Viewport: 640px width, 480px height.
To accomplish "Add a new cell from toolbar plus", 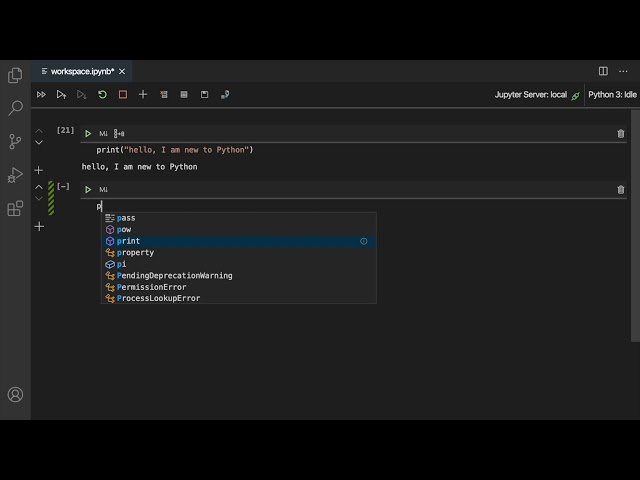I will [x=143, y=95].
